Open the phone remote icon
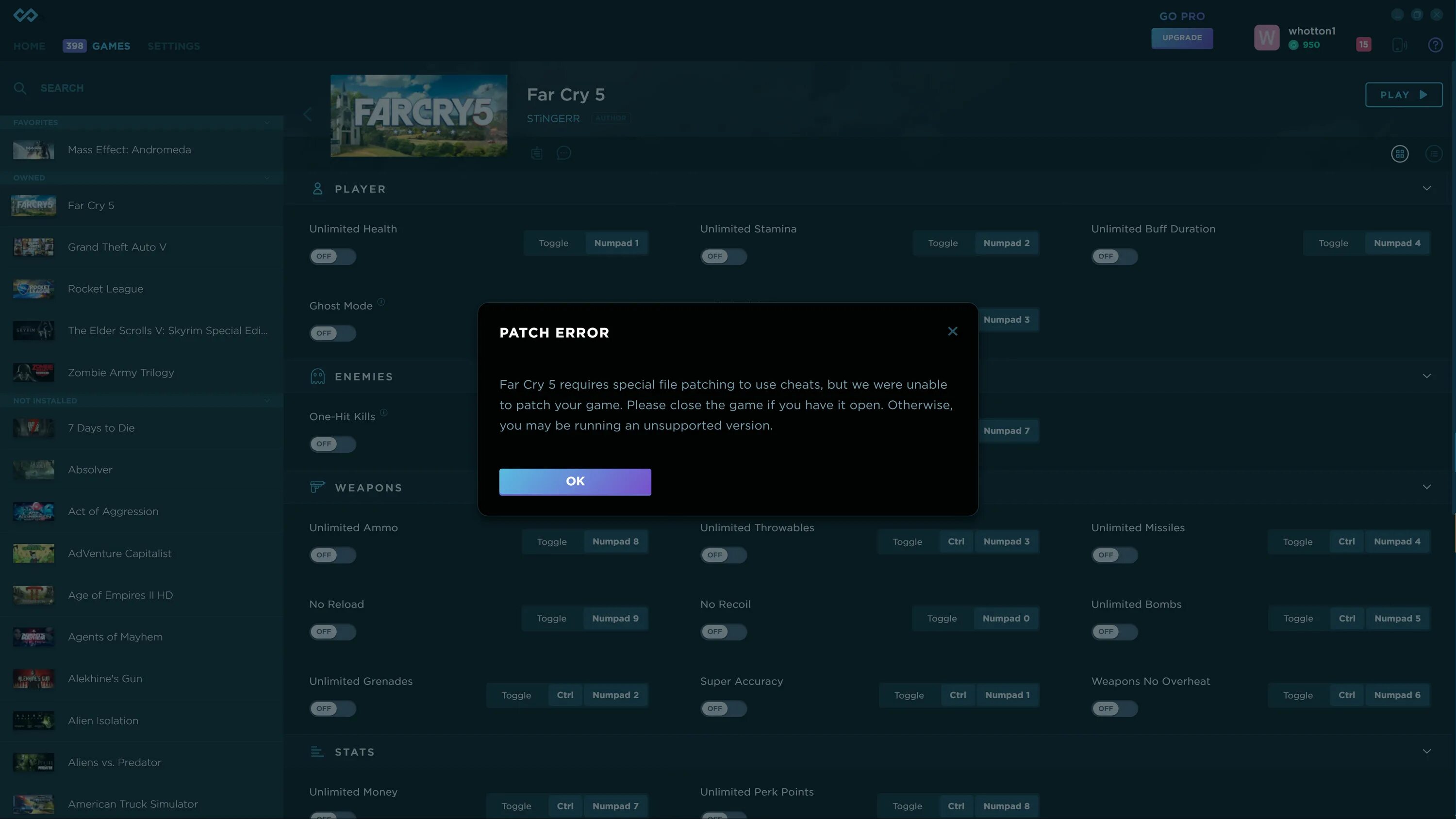The width and height of the screenshot is (1456, 819). click(1400, 45)
